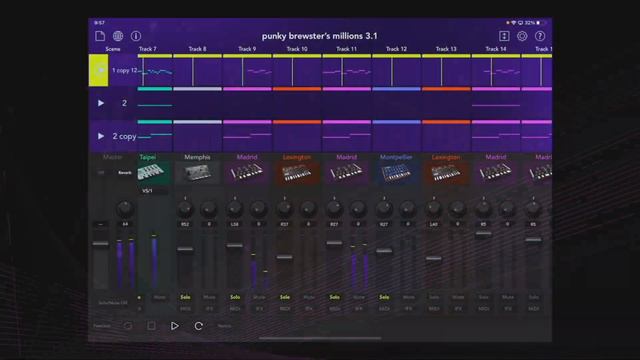This screenshot has width=640, height=360.
Task: Tap the project info icon
Action: click(136, 36)
